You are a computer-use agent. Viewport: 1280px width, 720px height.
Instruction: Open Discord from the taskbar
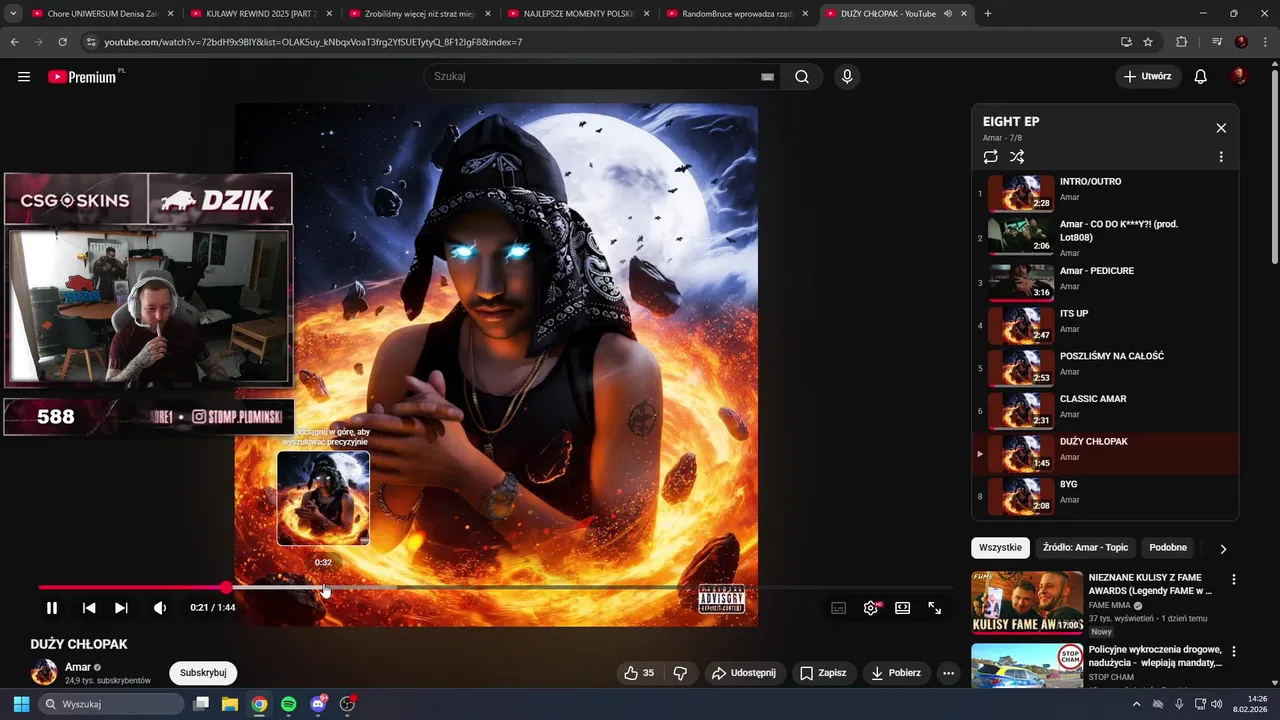tap(318, 704)
